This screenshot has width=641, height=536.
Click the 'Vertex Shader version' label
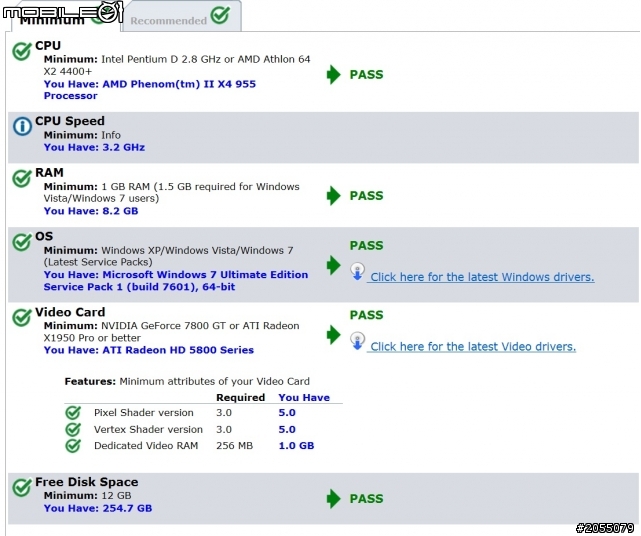coord(148,430)
